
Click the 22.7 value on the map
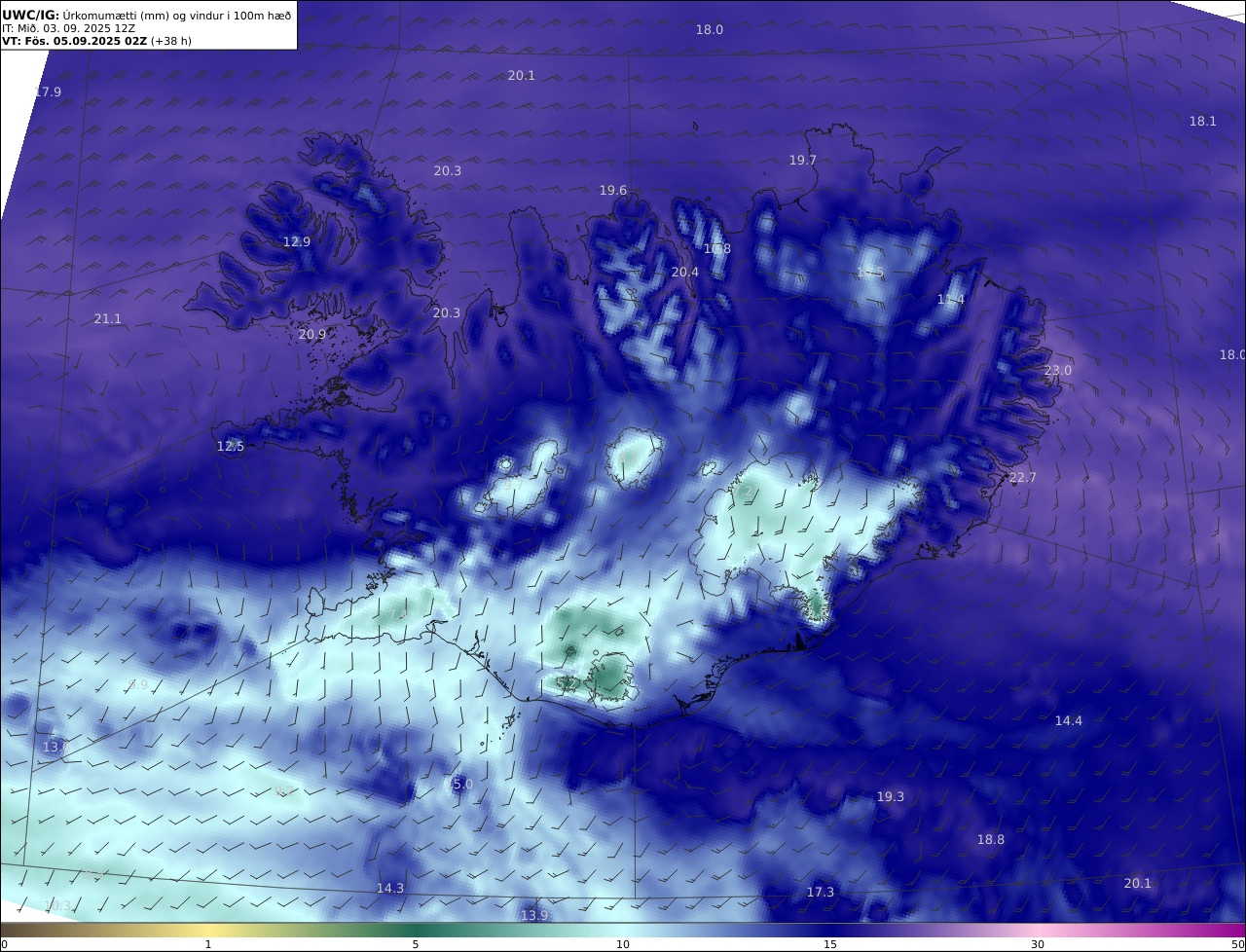pos(1022,477)
